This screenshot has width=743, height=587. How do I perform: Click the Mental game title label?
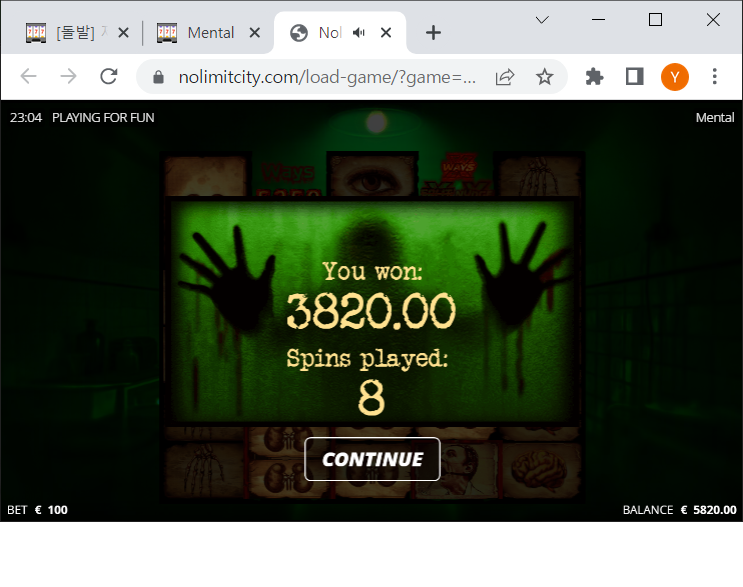pos(715,117)
